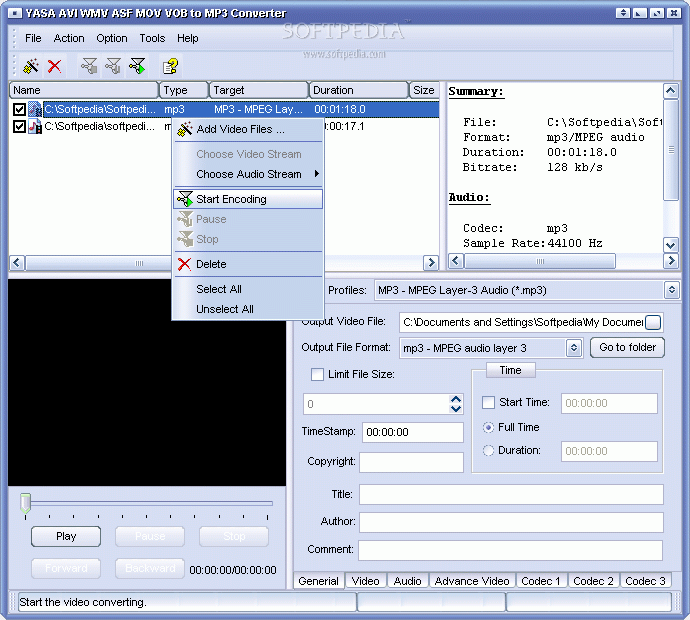Switch to the Advance Video tab
The height and width of the screenshot is (620, 690).
coord(472,581)
